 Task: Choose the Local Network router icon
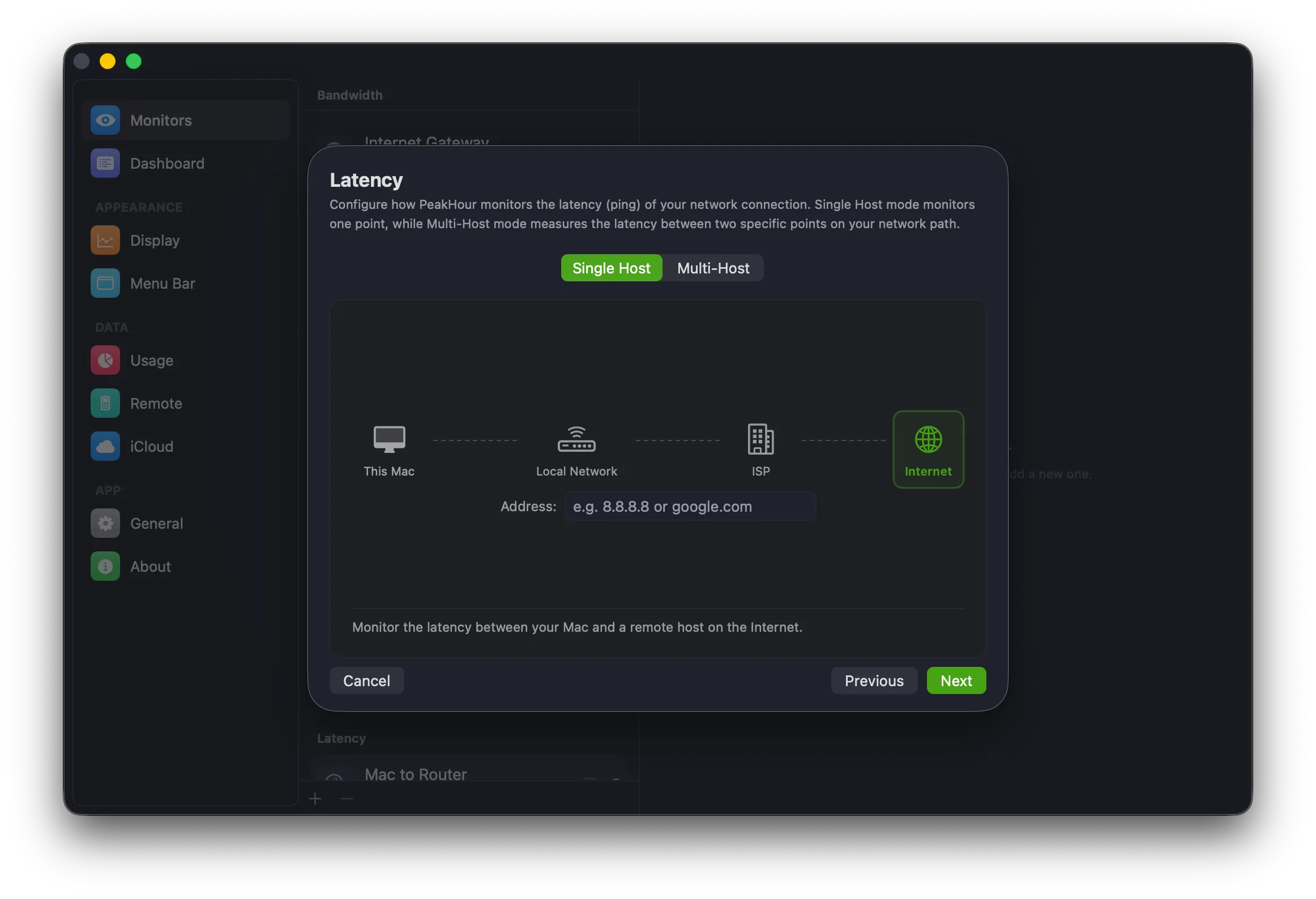pyautogui.click(x=576, y=439)
